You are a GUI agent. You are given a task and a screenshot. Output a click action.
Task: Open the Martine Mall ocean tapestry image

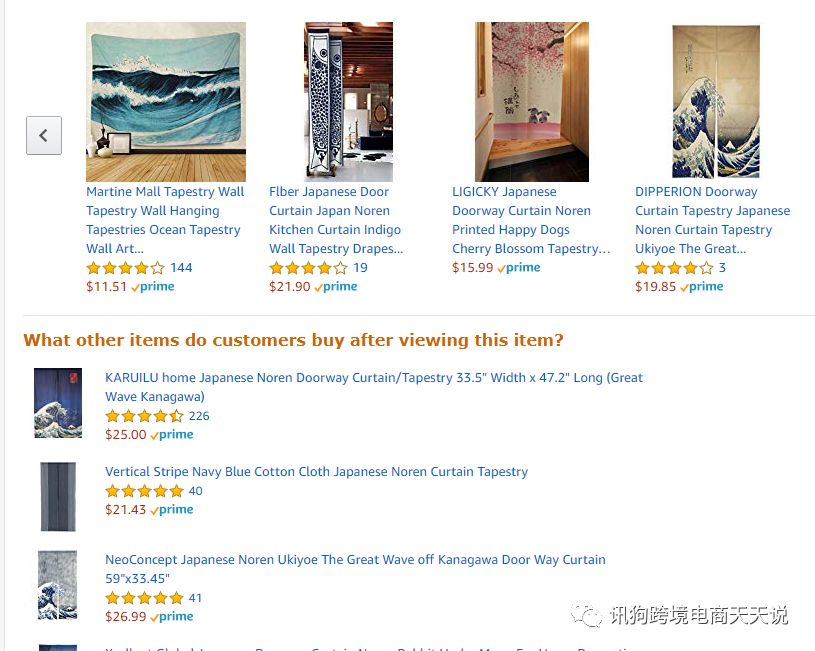pos(166,102)
